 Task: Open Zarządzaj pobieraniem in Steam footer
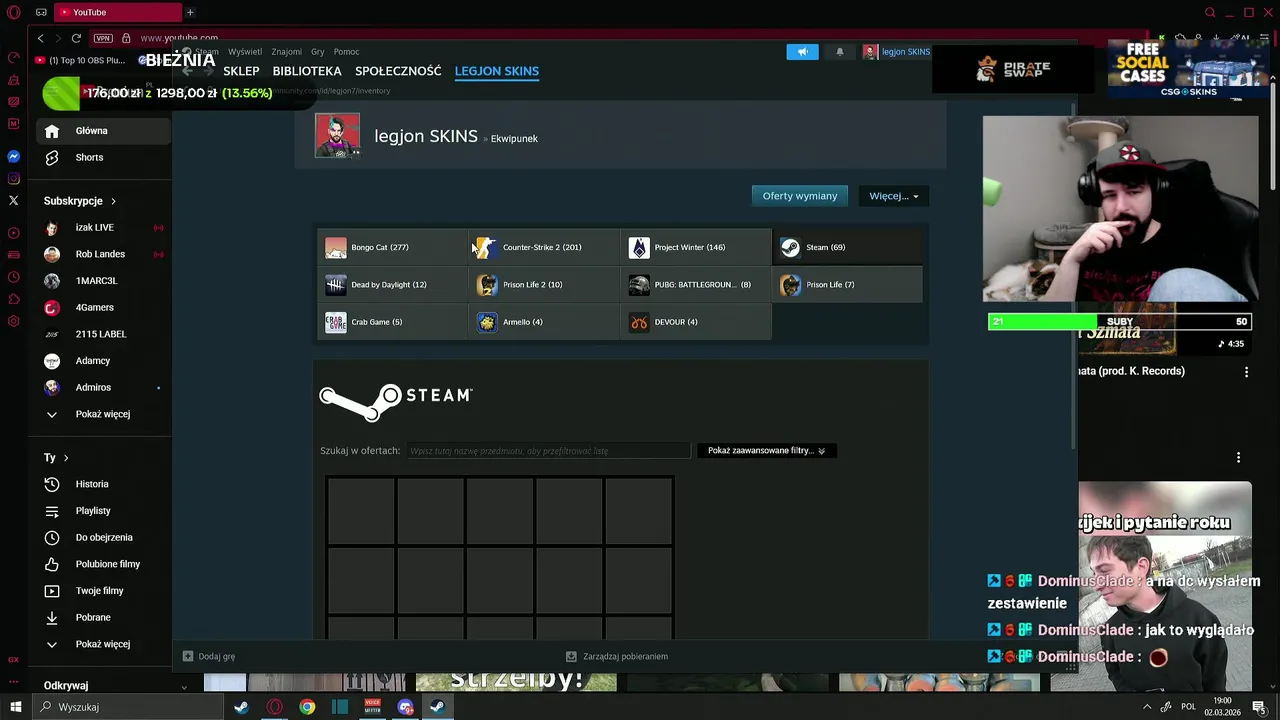tap(617, 656)
